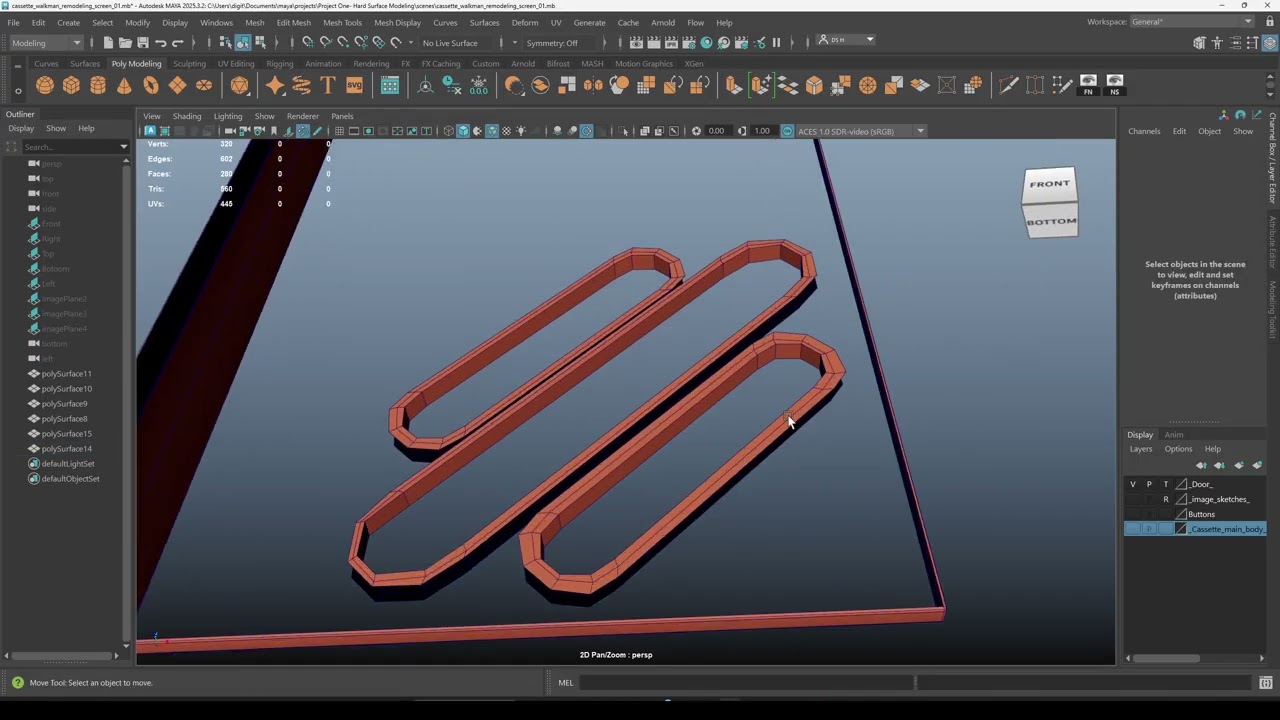Screen dimensions: 1280x720
Task: Click the New Scene icon
Action: [108, 42]
